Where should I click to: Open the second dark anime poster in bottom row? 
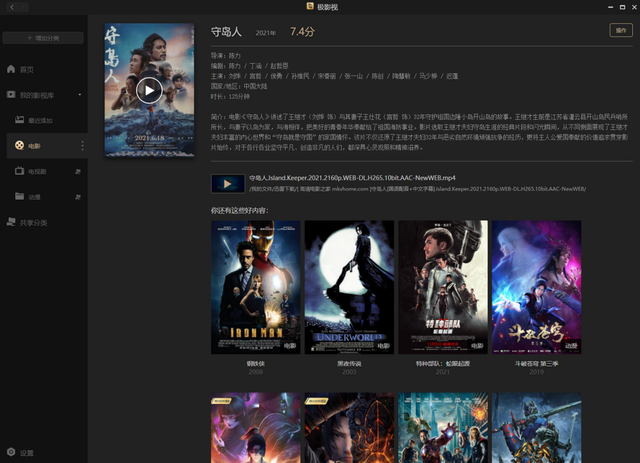(x=349, y=428)
